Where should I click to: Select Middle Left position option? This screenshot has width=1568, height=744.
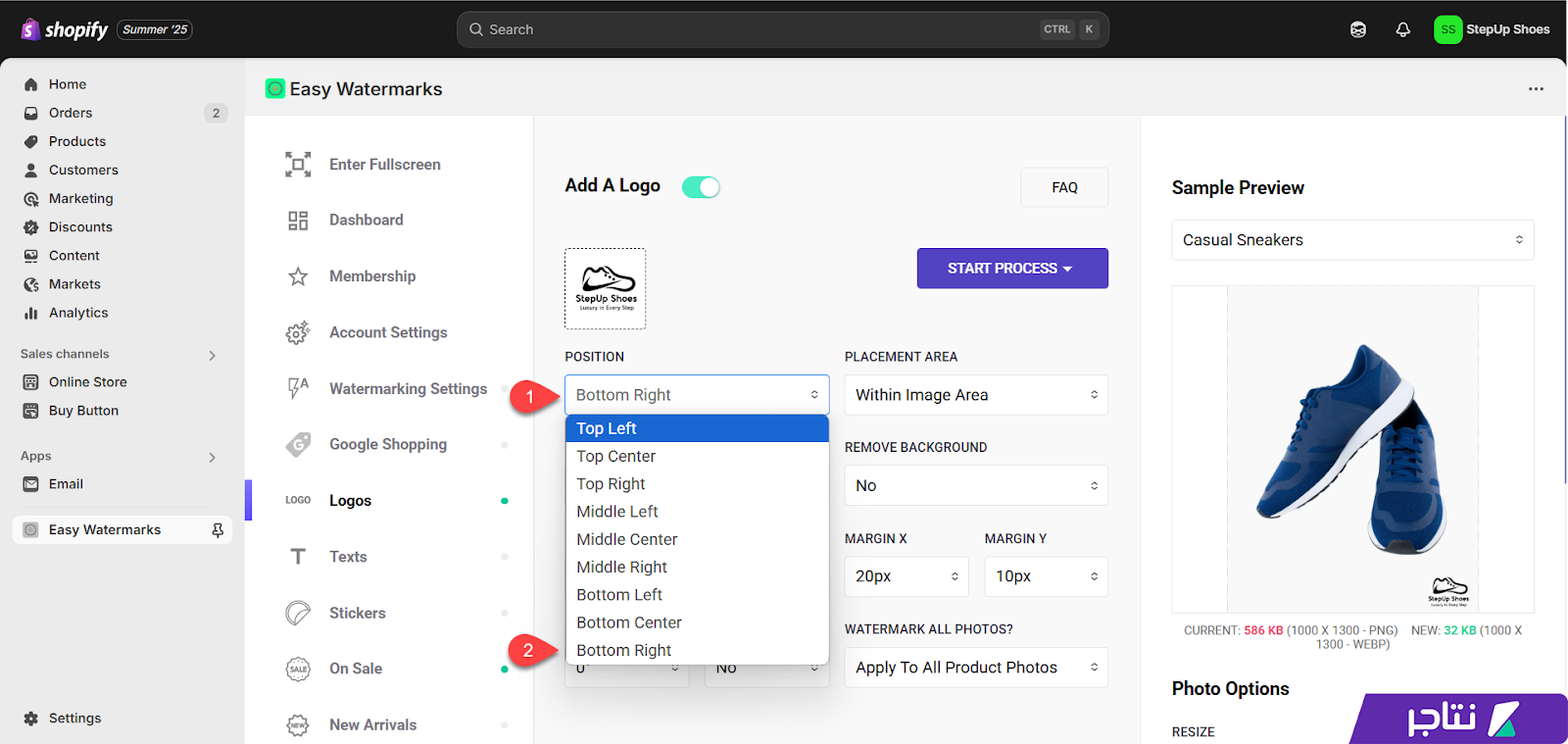pos(697,512)
